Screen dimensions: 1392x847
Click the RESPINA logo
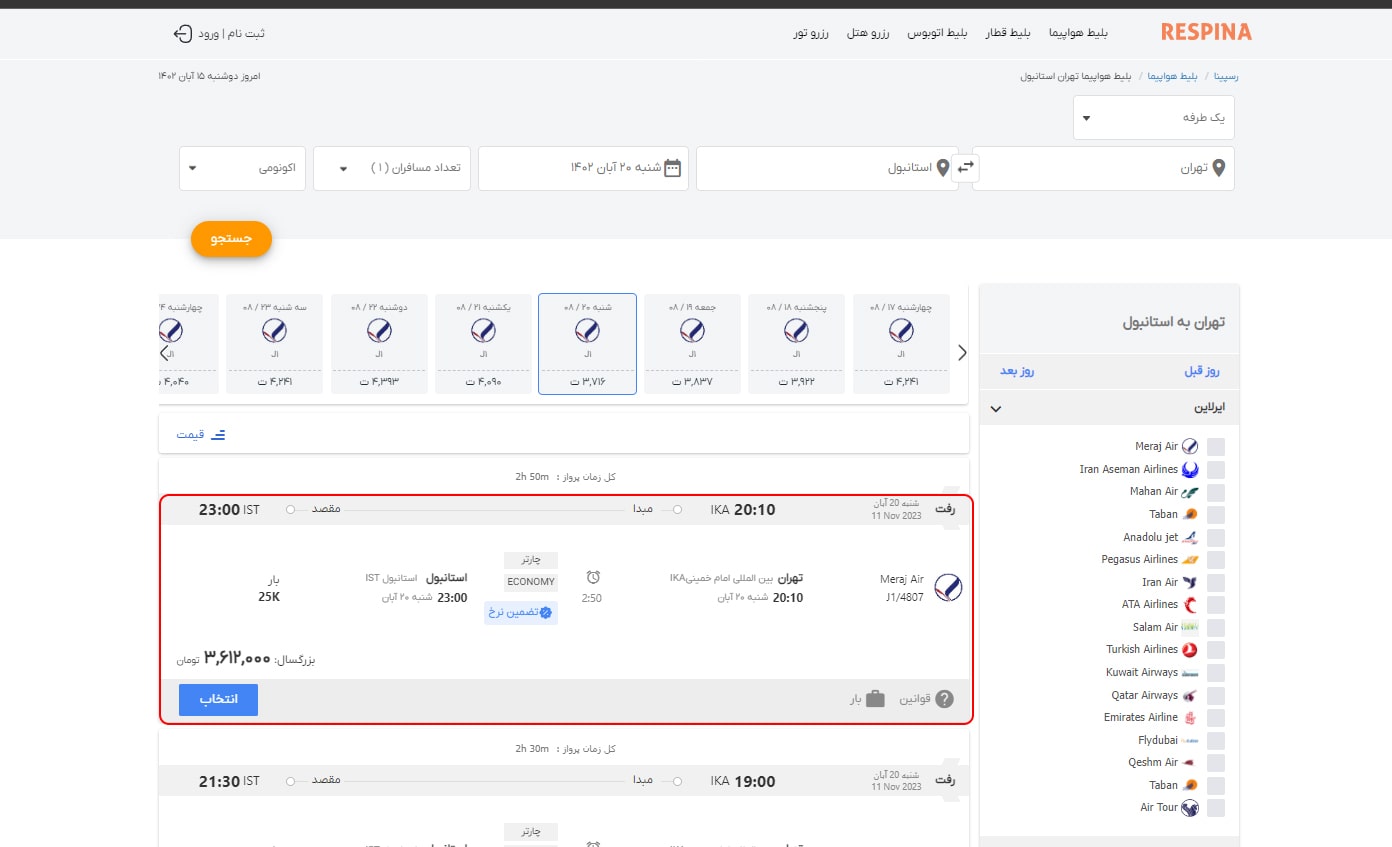tap(1206, 32)
